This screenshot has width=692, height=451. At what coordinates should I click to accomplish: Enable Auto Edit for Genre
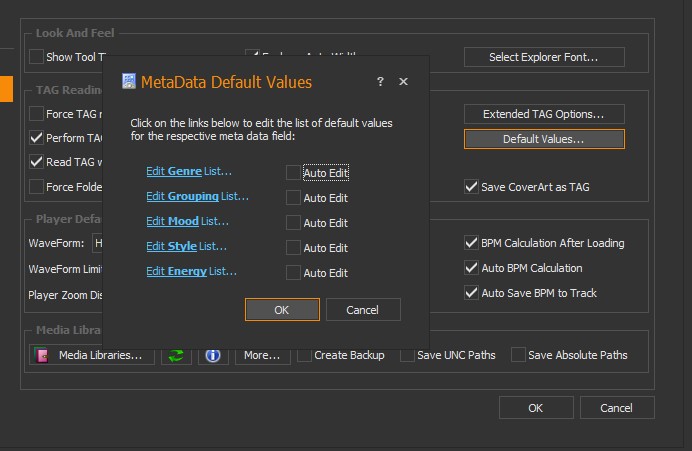click(x=293, y=173)
